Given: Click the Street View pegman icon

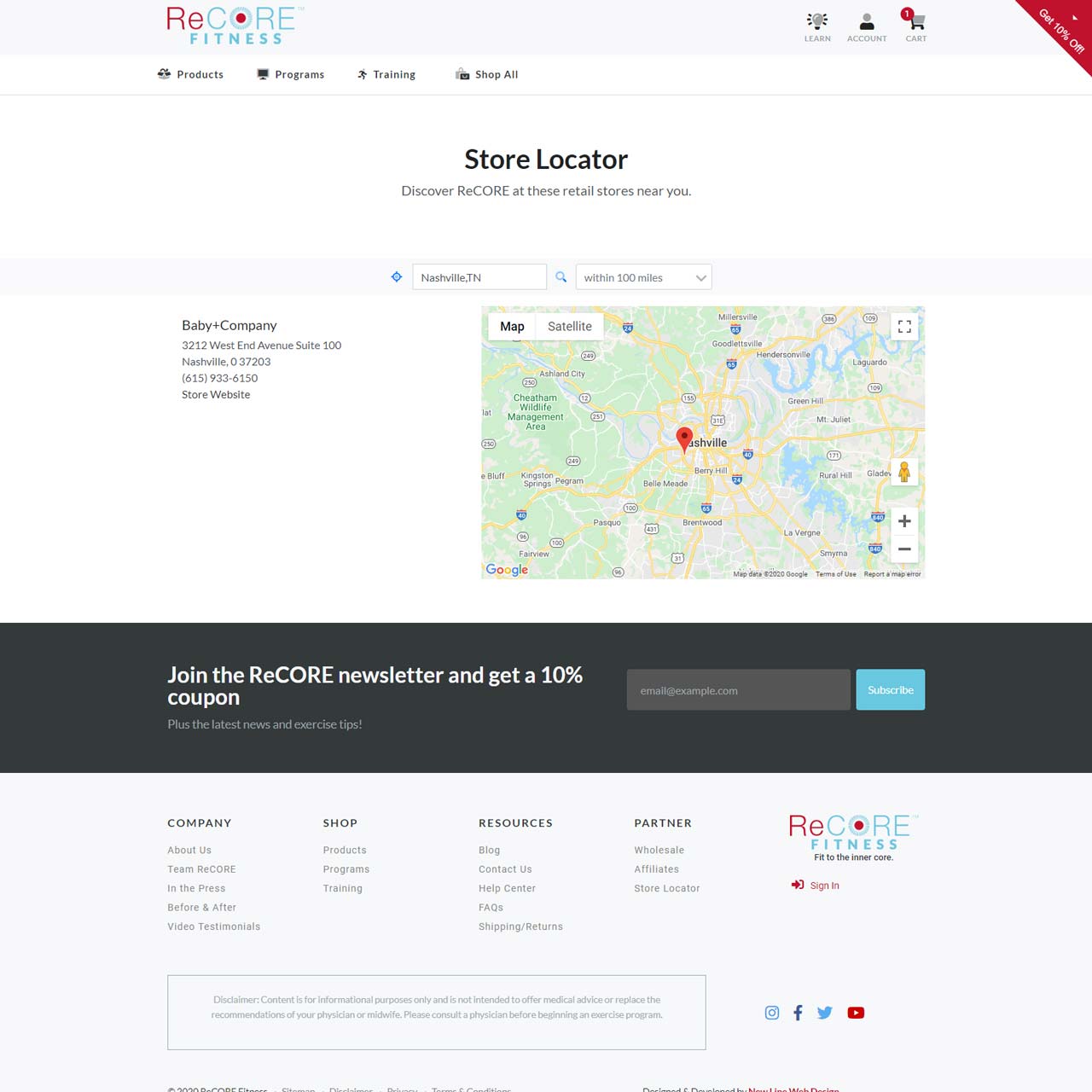Looking at the screenshot, I should click(904, 471).
